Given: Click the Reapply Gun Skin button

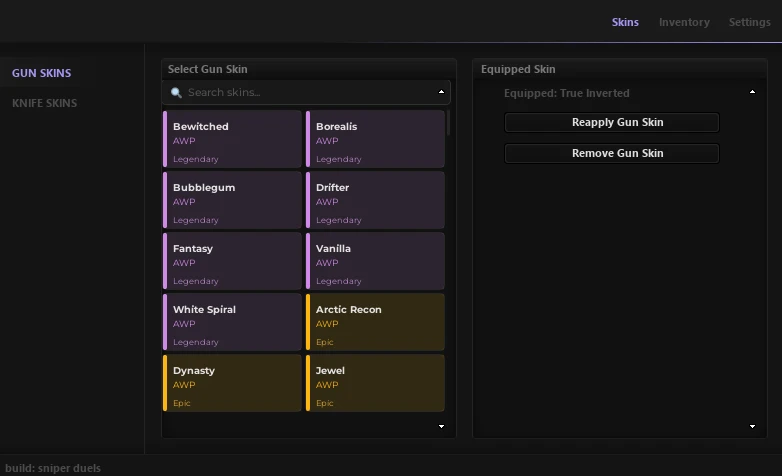Looking at the screenshot, I should click(x=612, y=122).
